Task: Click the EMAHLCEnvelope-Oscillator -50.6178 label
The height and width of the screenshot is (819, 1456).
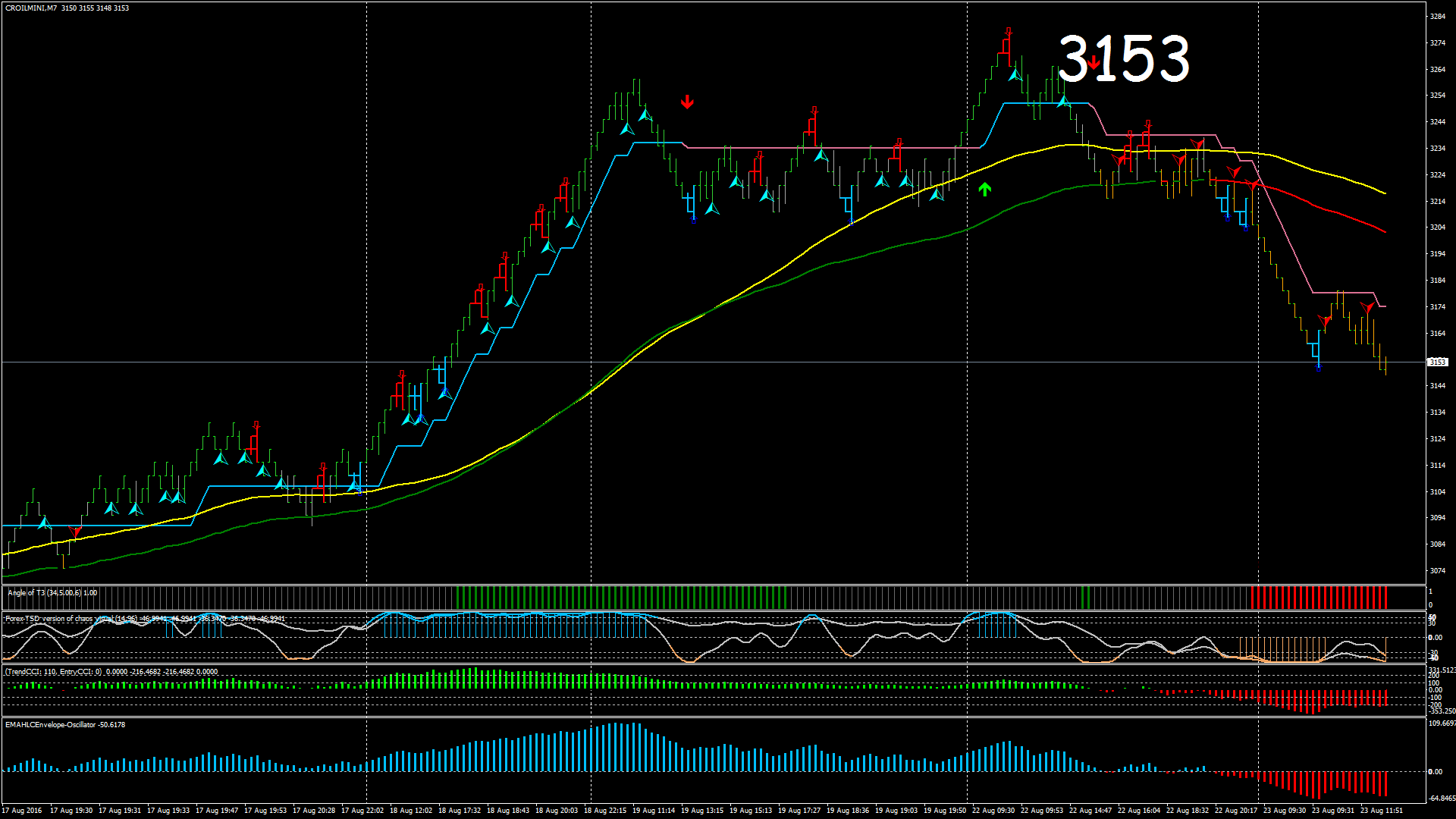Action: [65, 725]
